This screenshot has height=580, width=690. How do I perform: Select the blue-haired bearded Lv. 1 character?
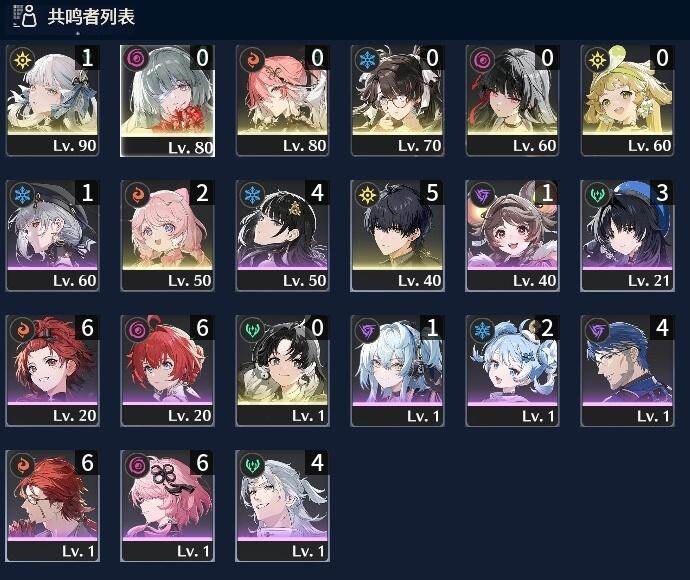[x=628, y=371]
